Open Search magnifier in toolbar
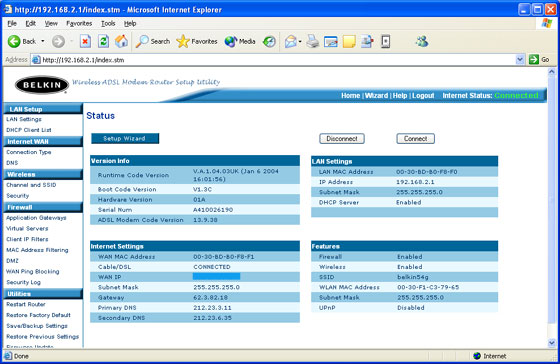The image size is (560, 364). tap(152, 41)
